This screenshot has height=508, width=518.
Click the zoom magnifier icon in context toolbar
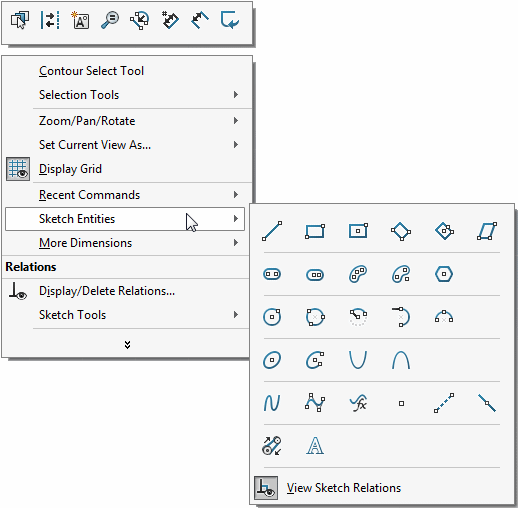[110, 20]
